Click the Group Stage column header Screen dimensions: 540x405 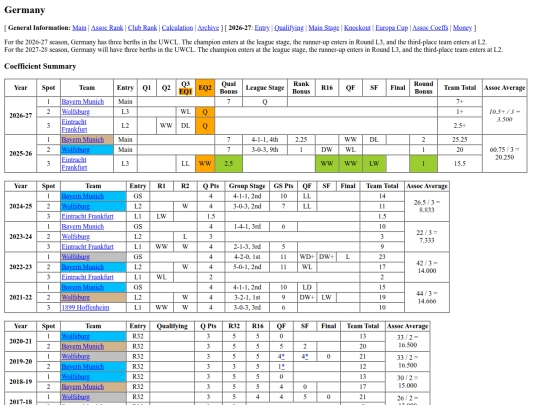click(247, 186)
